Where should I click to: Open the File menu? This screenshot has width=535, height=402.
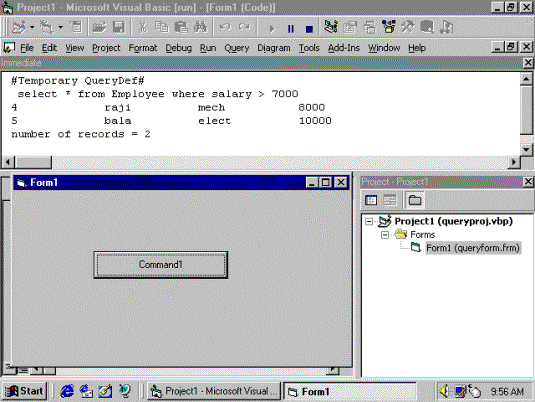(27, 48)
